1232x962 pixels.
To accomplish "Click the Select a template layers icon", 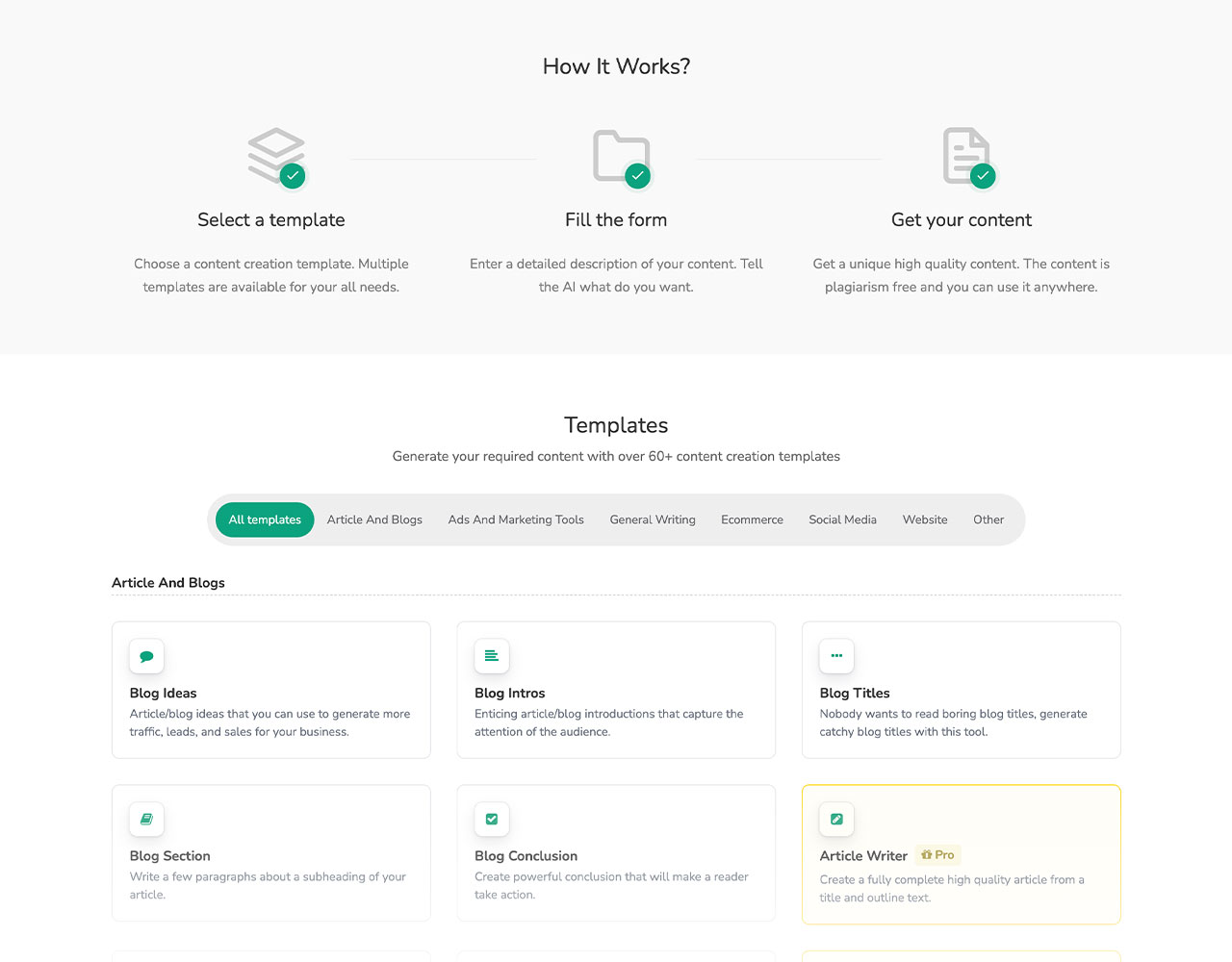I will (x=275, y=156).
